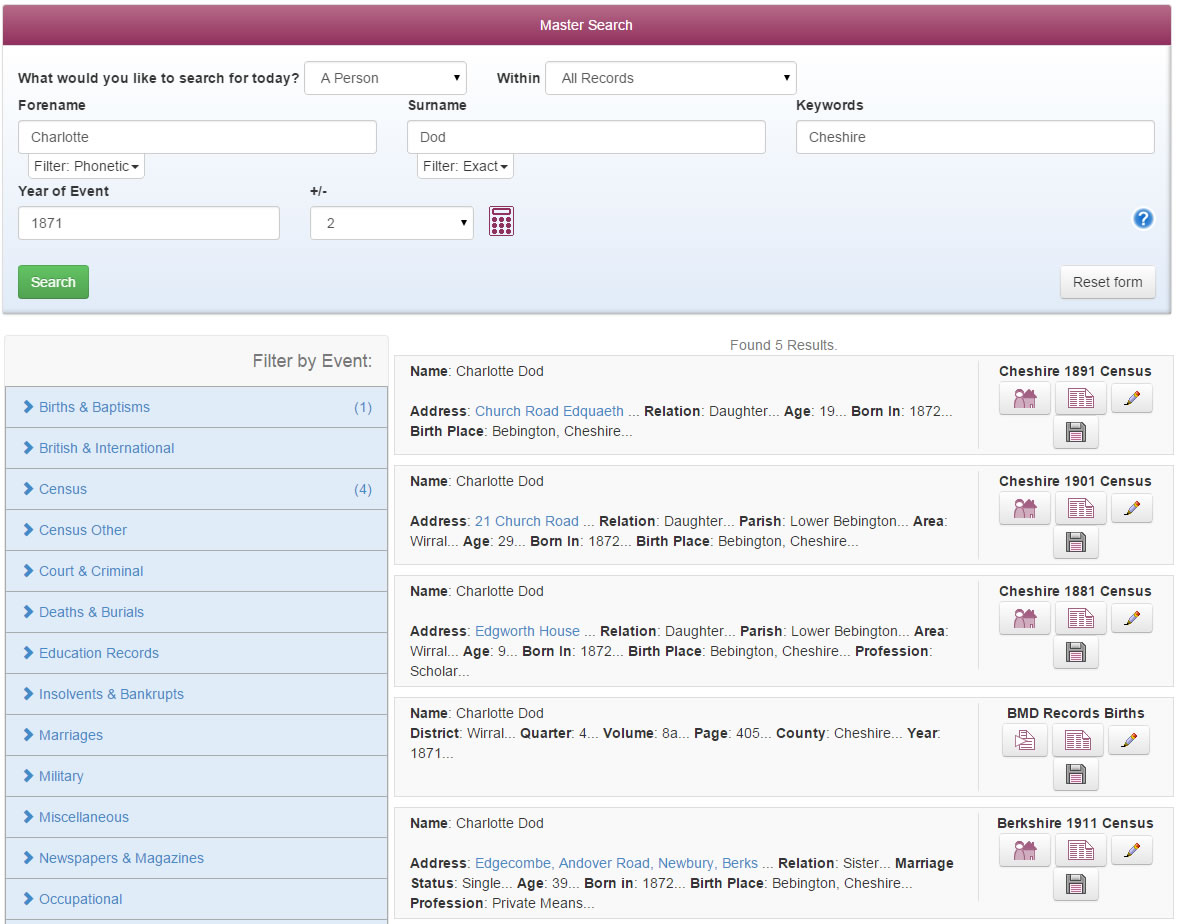Open the BMD Records Births document icon
This screenshot has height=924, width=1177.
1025,741
